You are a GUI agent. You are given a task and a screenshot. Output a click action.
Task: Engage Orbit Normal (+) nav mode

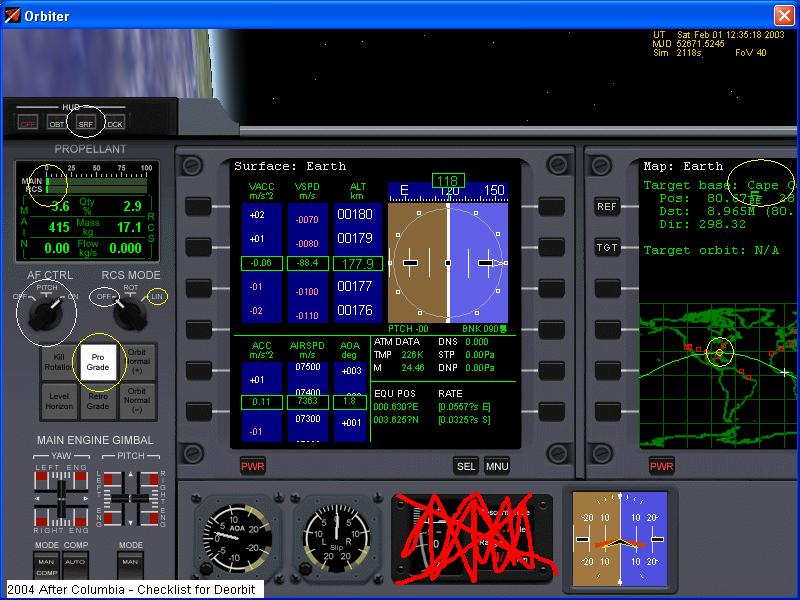[x=137, y=362]
